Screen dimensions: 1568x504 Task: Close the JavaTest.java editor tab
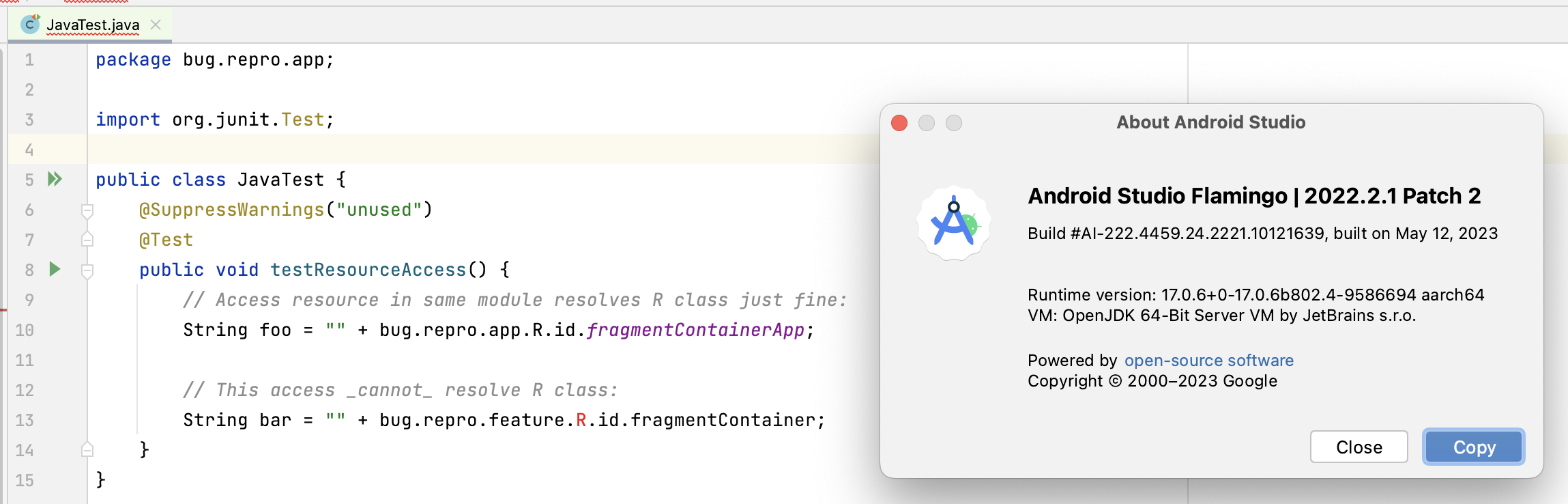tap(156, 25)
